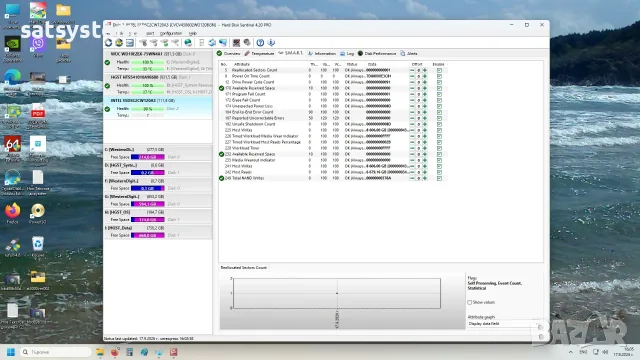Toggle Enable checkbox for End-to-End Error Count

439,112
